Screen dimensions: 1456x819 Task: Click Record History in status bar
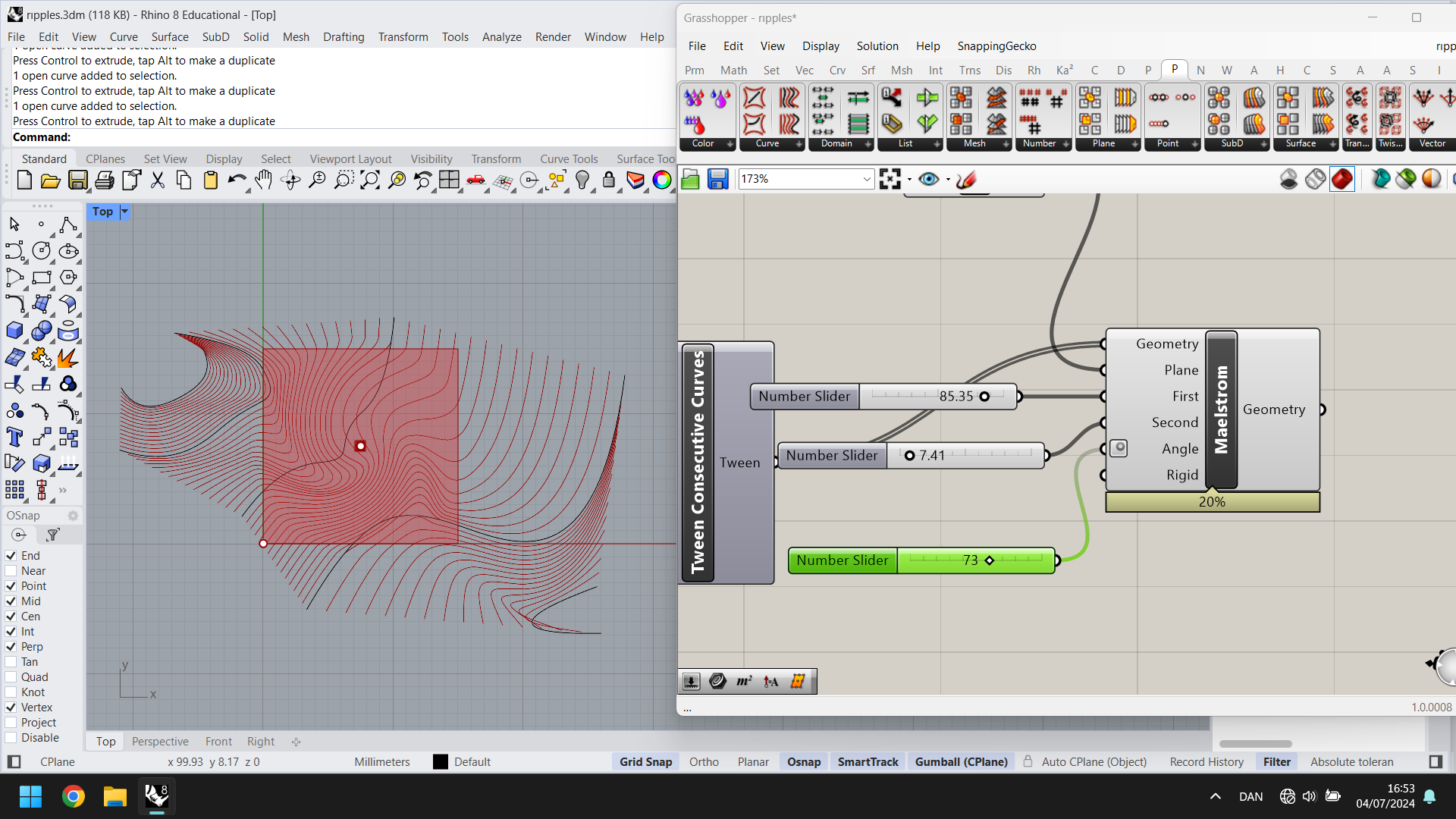pyautogui.click(x=1207, y=762)
